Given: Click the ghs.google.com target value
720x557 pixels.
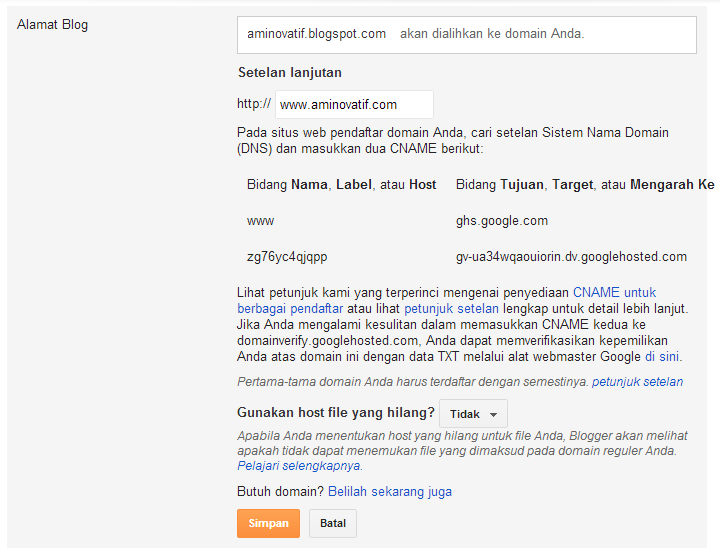Looking at the screenshot, I should click(501, 221).
